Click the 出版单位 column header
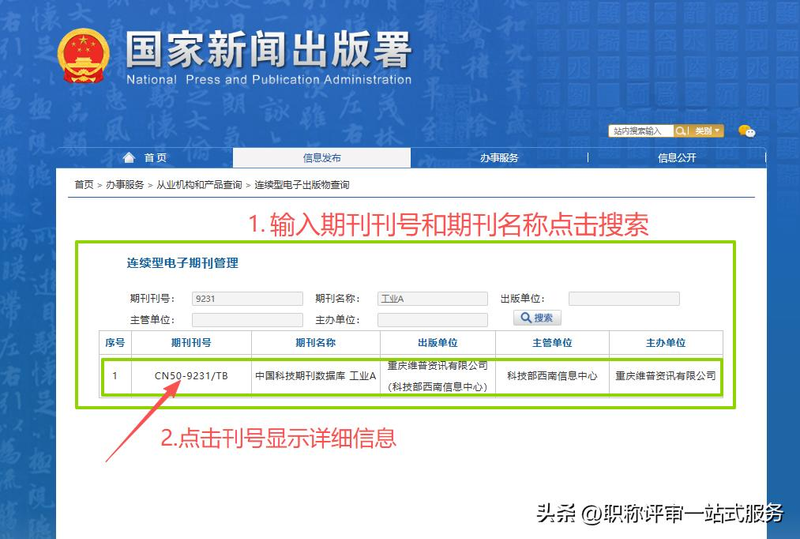800x539 pixels. pyautogui.click(x=438, y=342)
